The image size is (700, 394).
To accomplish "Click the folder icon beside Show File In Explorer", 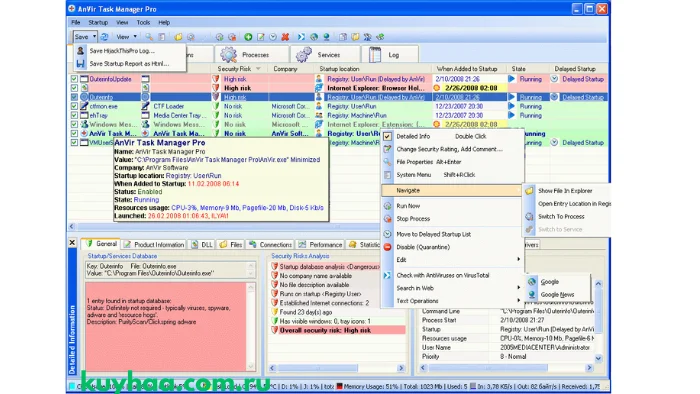I will 529,191.
